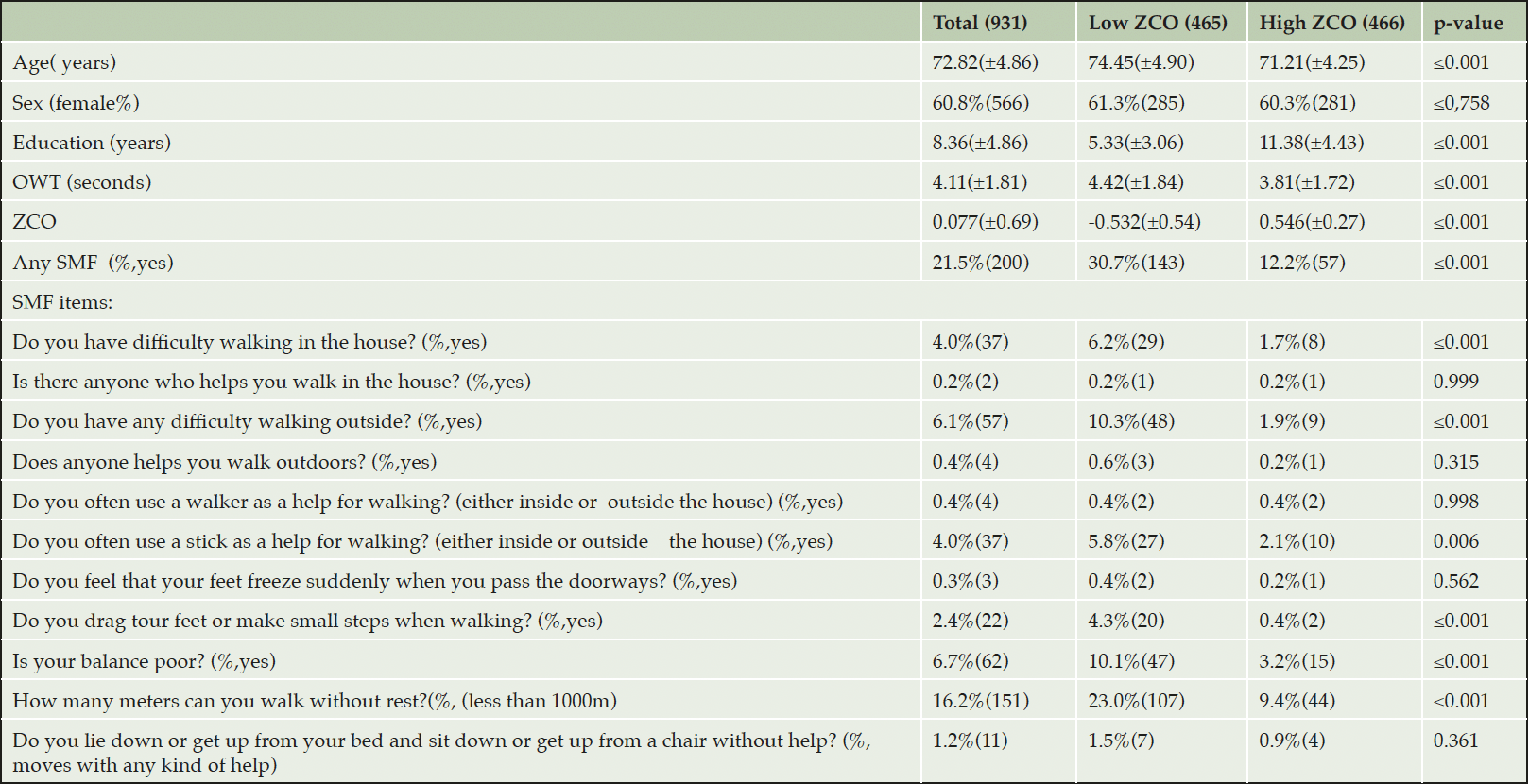Click the ZCO row label

tap(34, 222)
